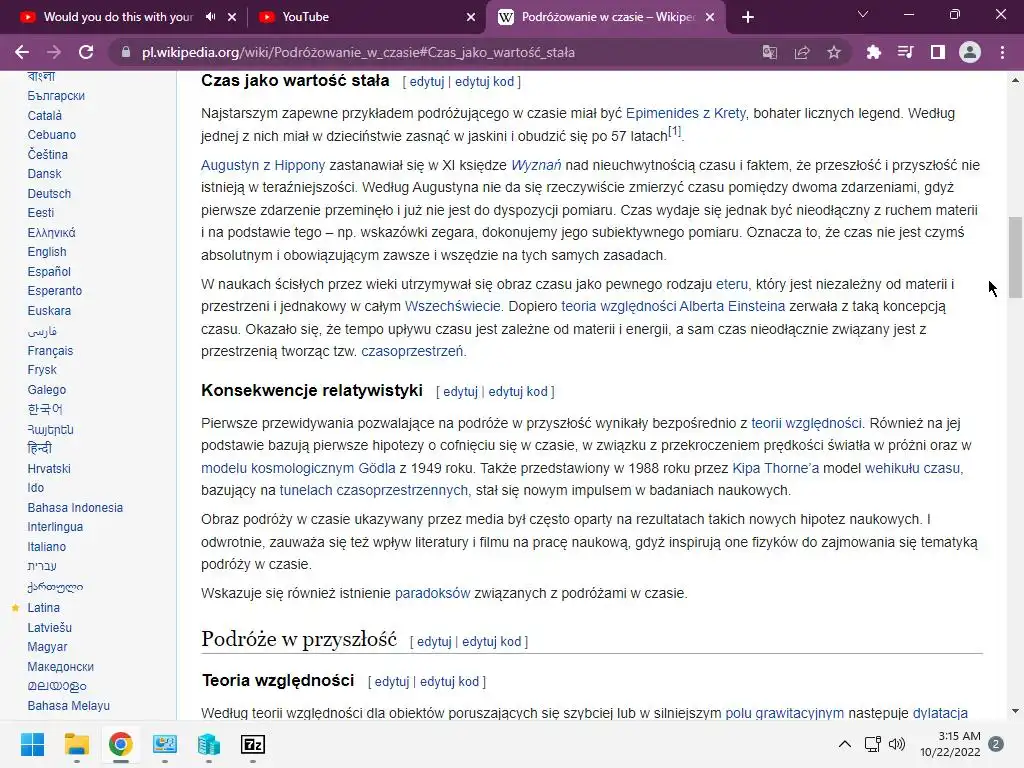Open Chrome profile avatar
Viewport: 1024px width, 768px height.
(970, 52)
